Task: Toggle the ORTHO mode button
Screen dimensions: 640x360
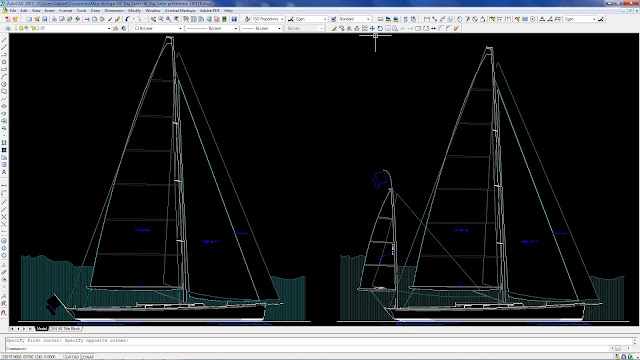Action: (x=72, y=357)
